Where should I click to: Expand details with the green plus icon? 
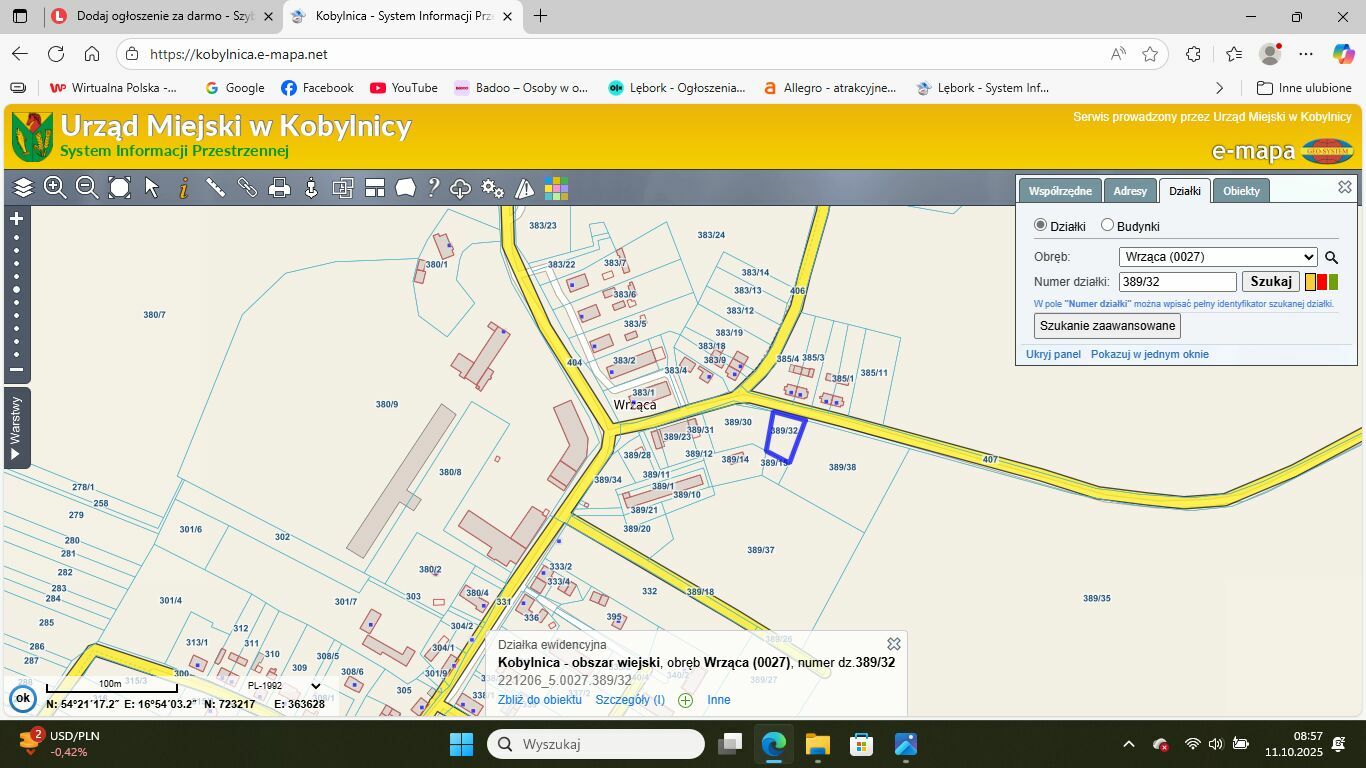pyautogui.click(x=685, y=700)
